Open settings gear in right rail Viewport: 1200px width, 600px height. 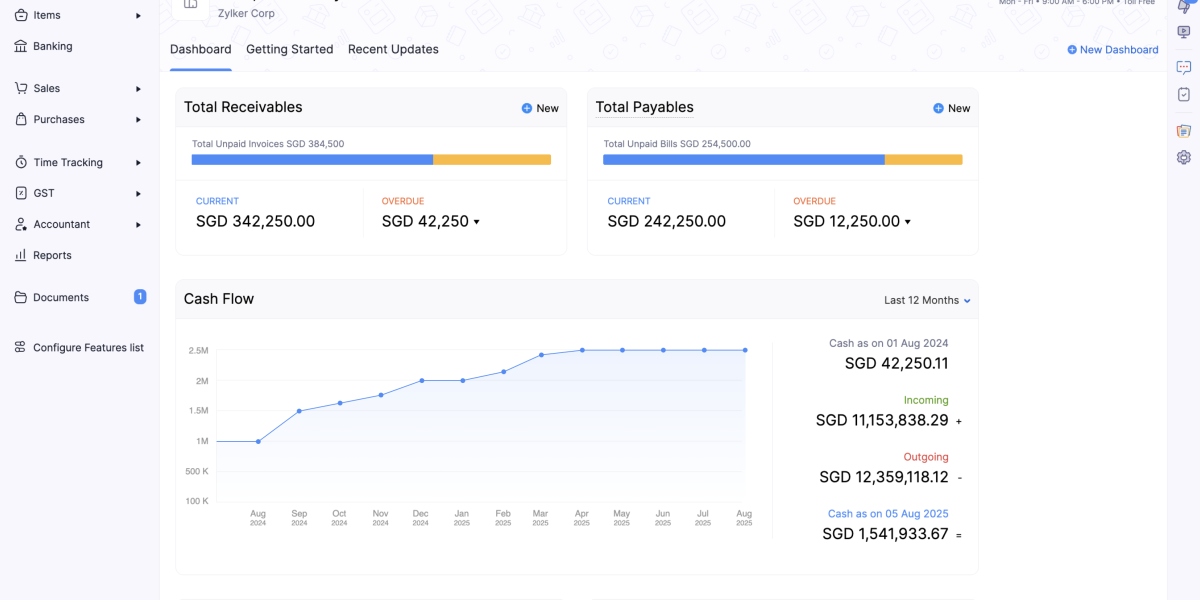(1184, 157)
